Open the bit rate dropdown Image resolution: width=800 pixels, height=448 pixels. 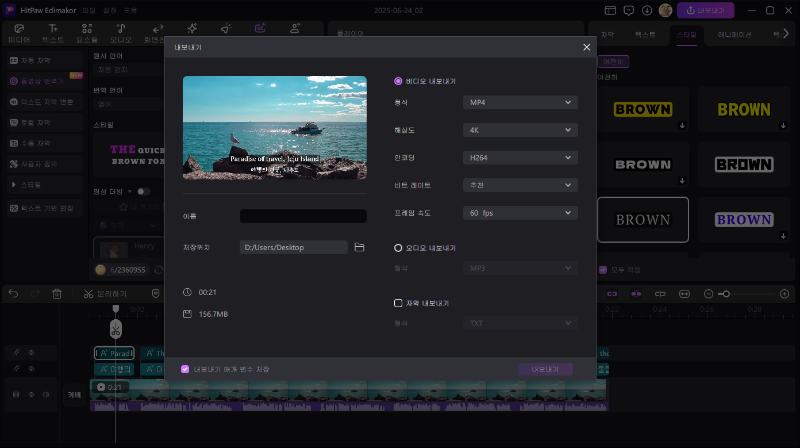pyautogui.click(x=520, y=185)
